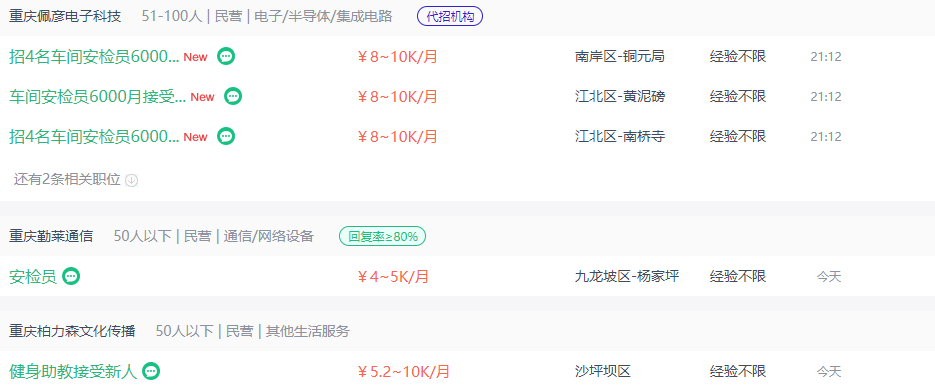
Task: Open chat icon for 南岸区-铜元局 job
Action: [226, 56]
